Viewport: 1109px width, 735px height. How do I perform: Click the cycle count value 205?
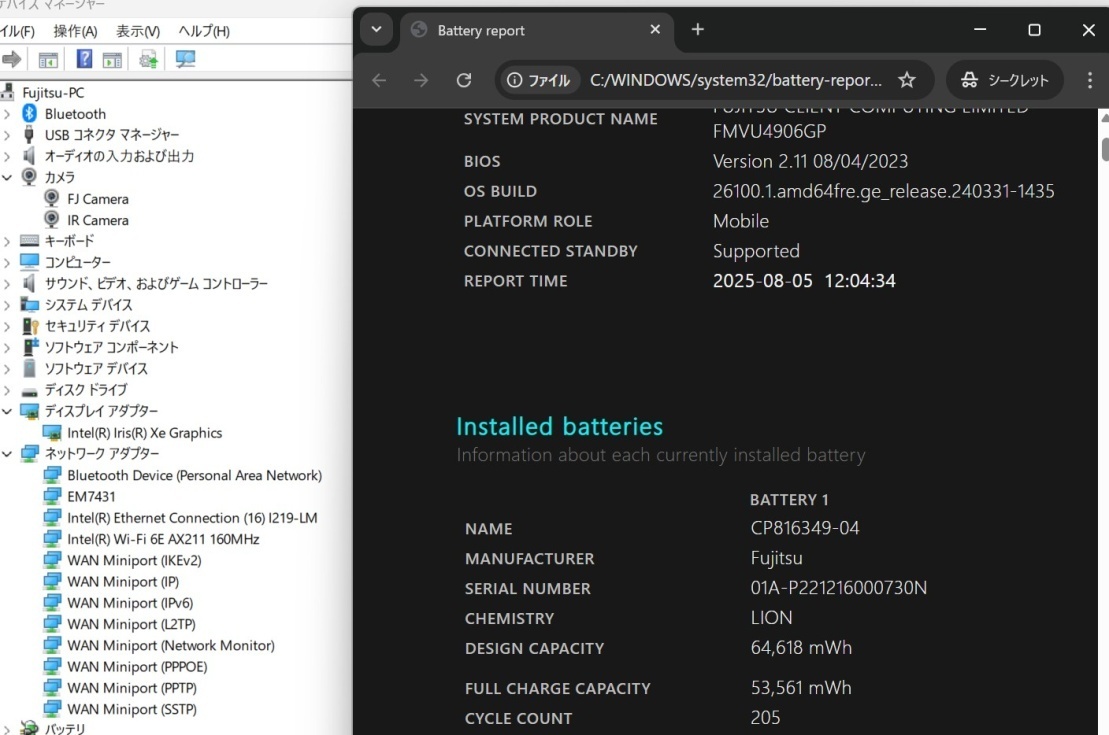coord(765,718)
